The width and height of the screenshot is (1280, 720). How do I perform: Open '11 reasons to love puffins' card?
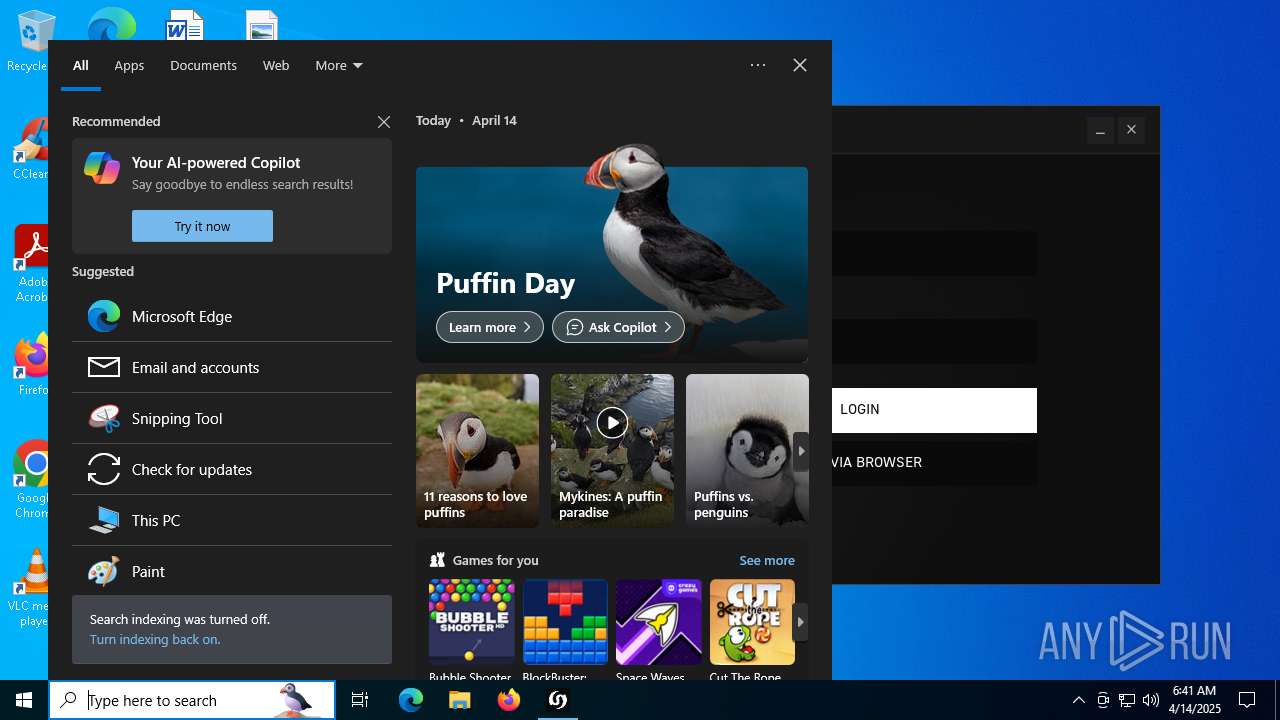coord(477,450)
